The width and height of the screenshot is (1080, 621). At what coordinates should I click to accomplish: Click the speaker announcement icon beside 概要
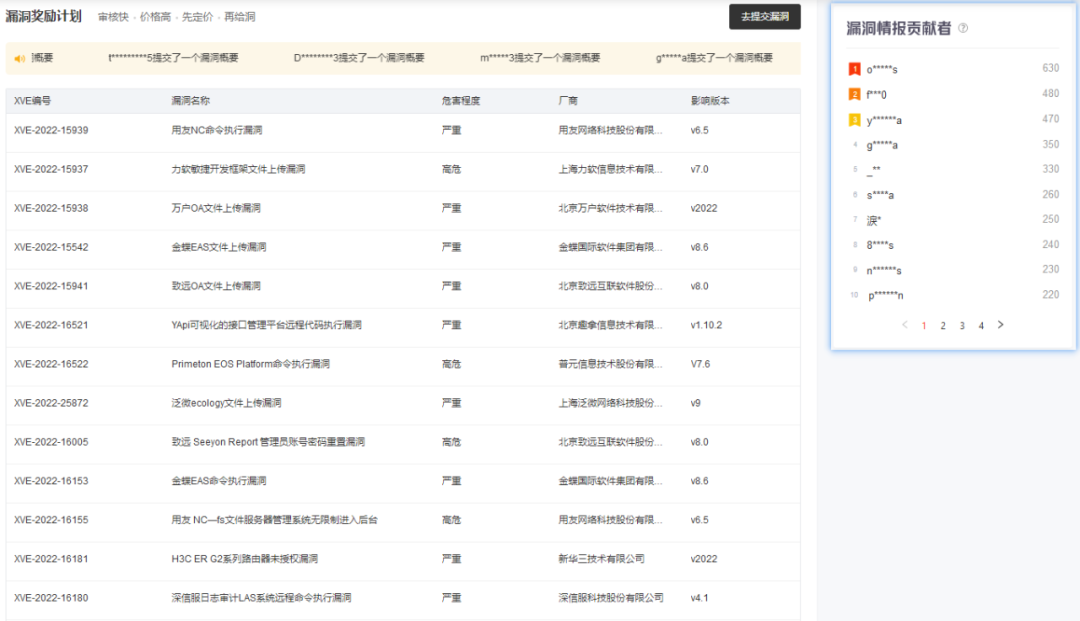[x=19, y=59]
